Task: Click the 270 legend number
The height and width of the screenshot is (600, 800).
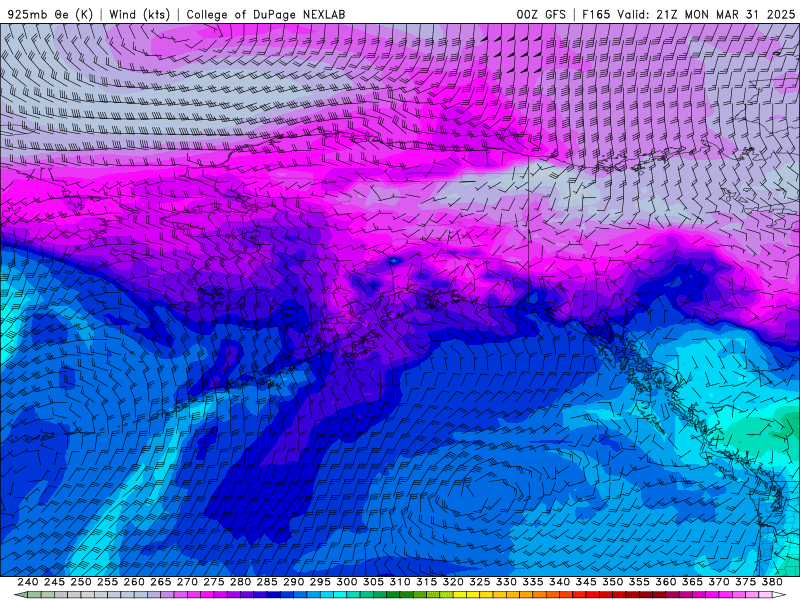Action: click(187, 582)
